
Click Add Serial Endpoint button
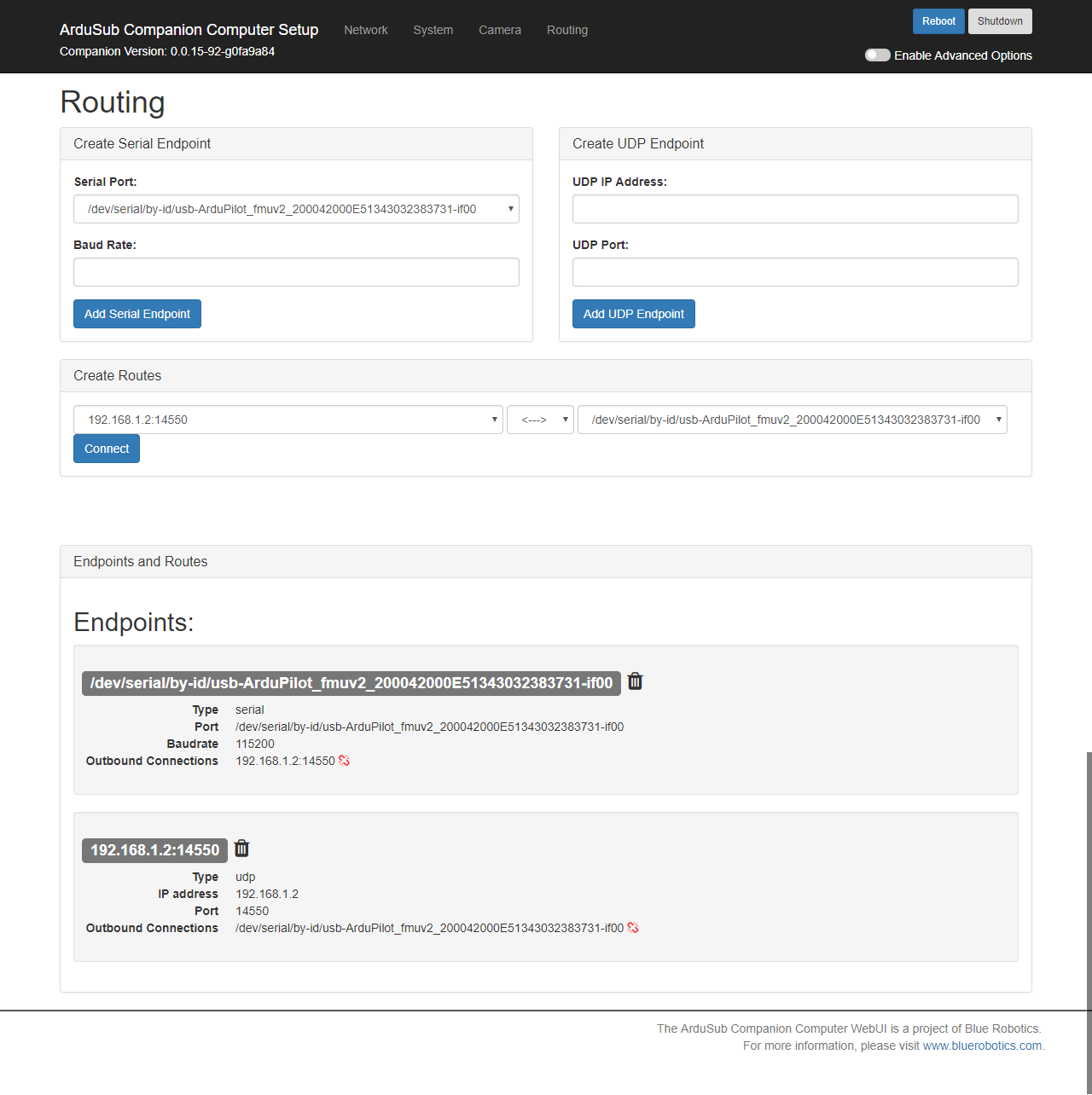point(137,314)
